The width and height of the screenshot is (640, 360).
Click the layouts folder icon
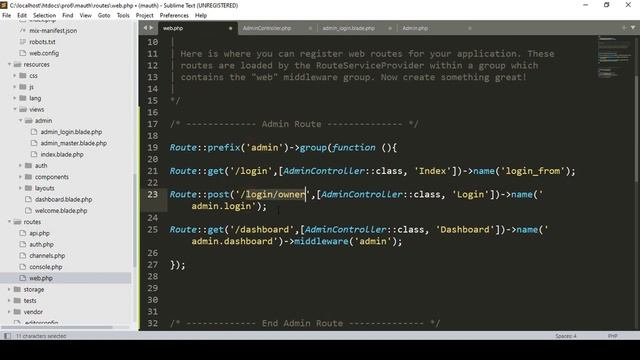click(28, 188)
